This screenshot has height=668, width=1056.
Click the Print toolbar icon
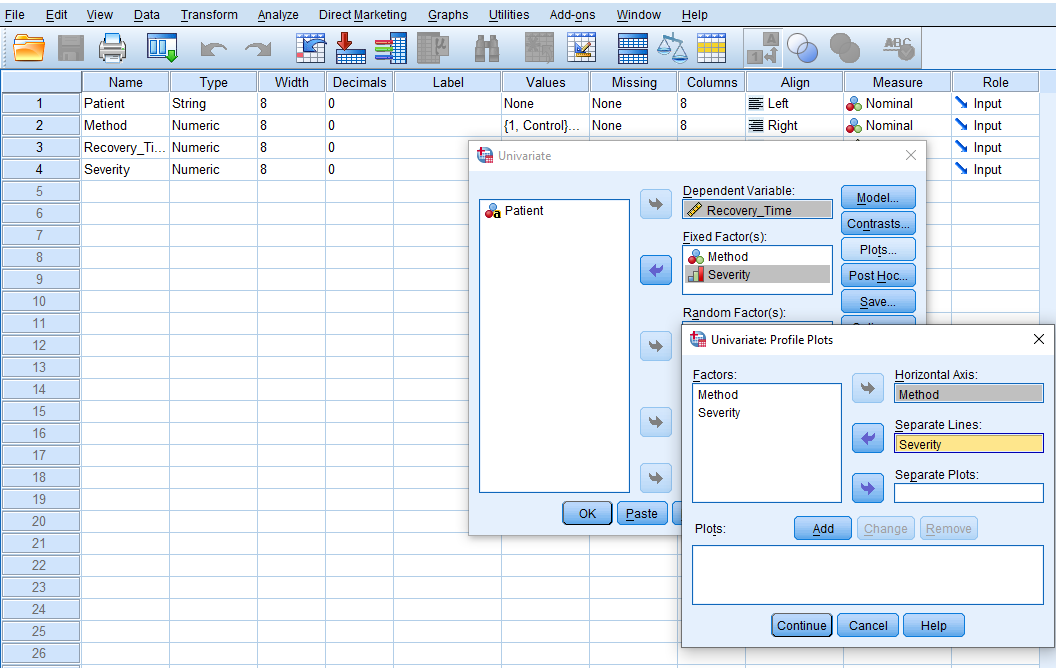112,48
